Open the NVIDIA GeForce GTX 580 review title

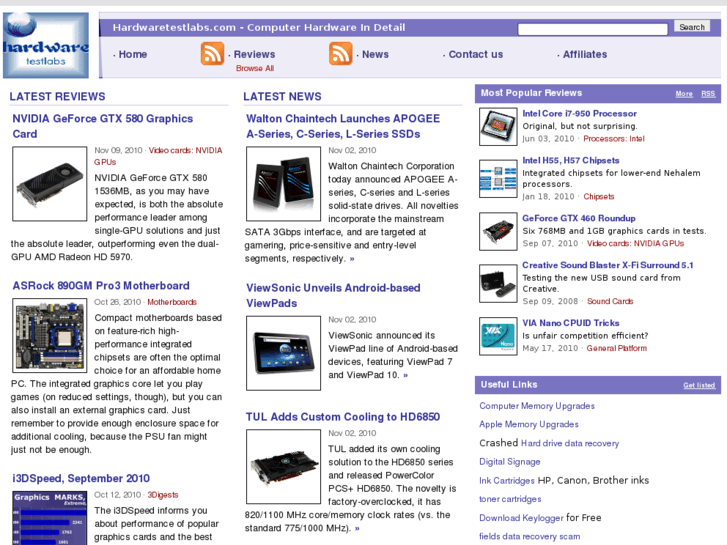(x=102, y=126)
